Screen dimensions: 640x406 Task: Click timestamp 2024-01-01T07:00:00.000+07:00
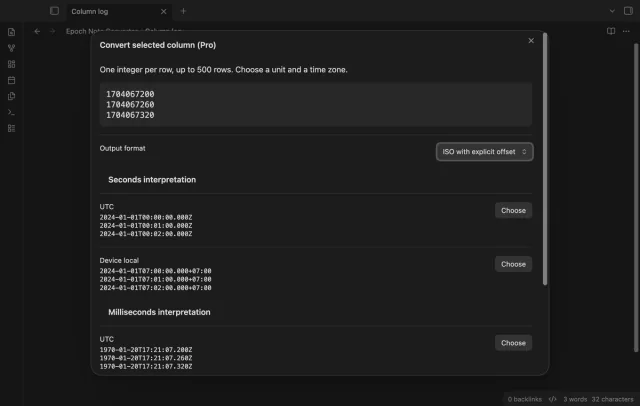156,271
